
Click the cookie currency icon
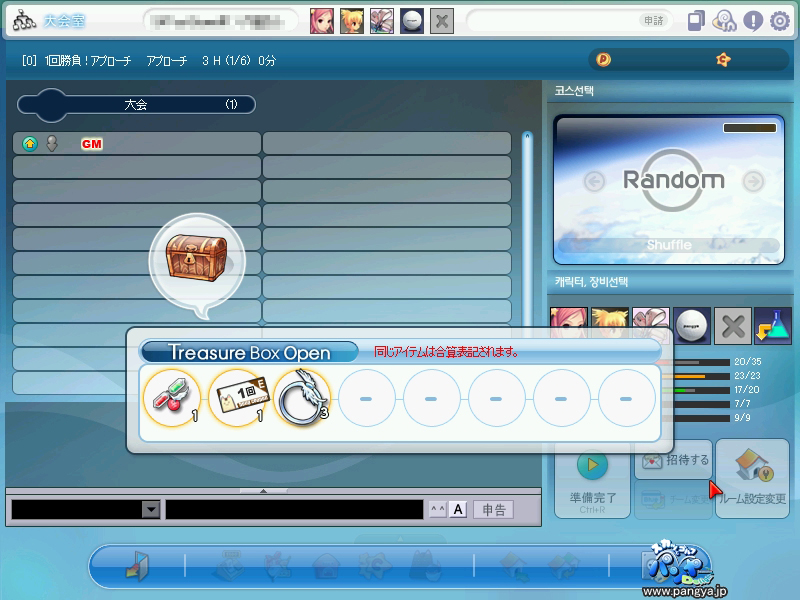click(723, 60)
